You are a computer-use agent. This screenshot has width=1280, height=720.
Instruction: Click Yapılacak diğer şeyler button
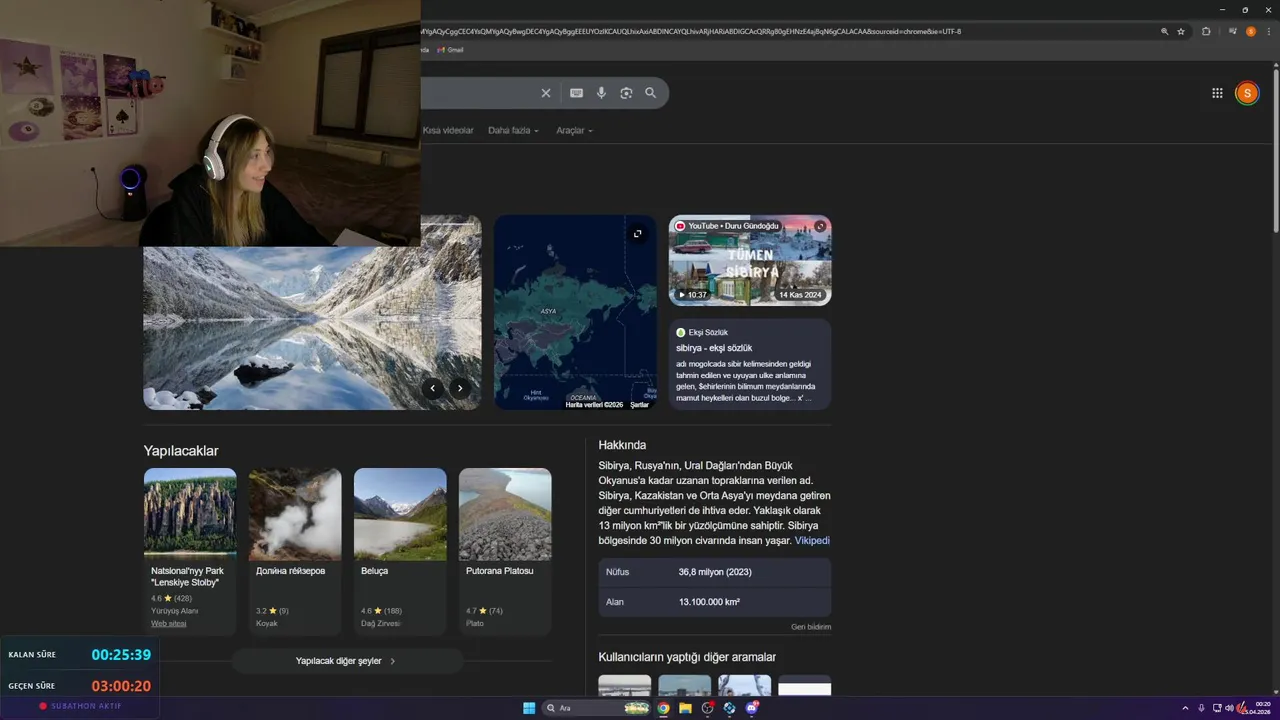[347, 661]
